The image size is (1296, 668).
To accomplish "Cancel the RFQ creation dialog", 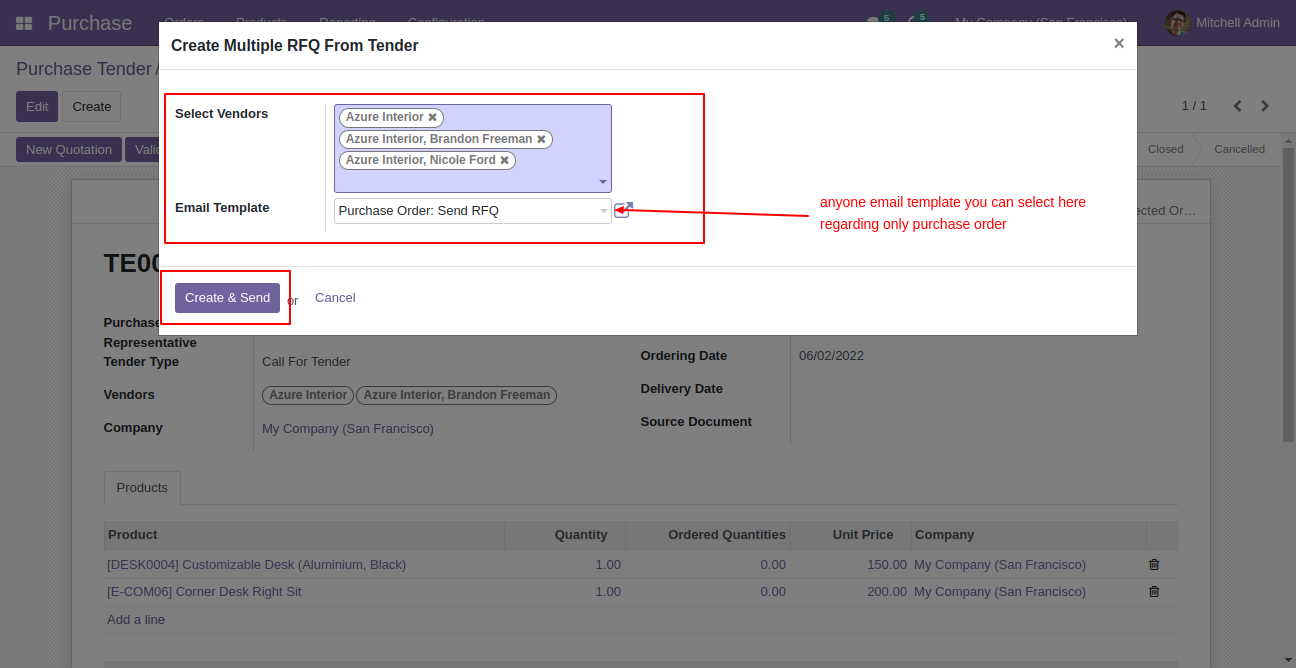I will (x=335, y=298).
